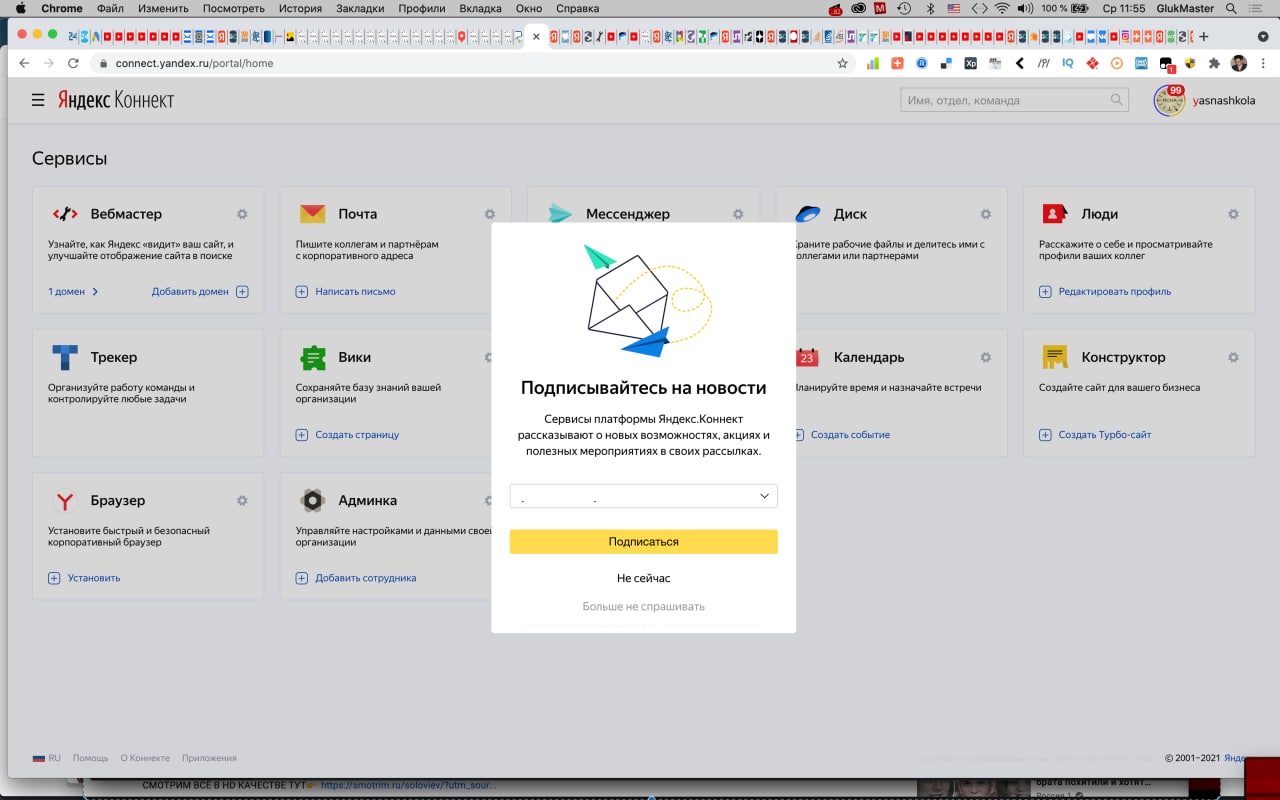This screenshot has width=1280, height=800.
Task: Open settings gear of Браузер card
Action: (242, 500)
